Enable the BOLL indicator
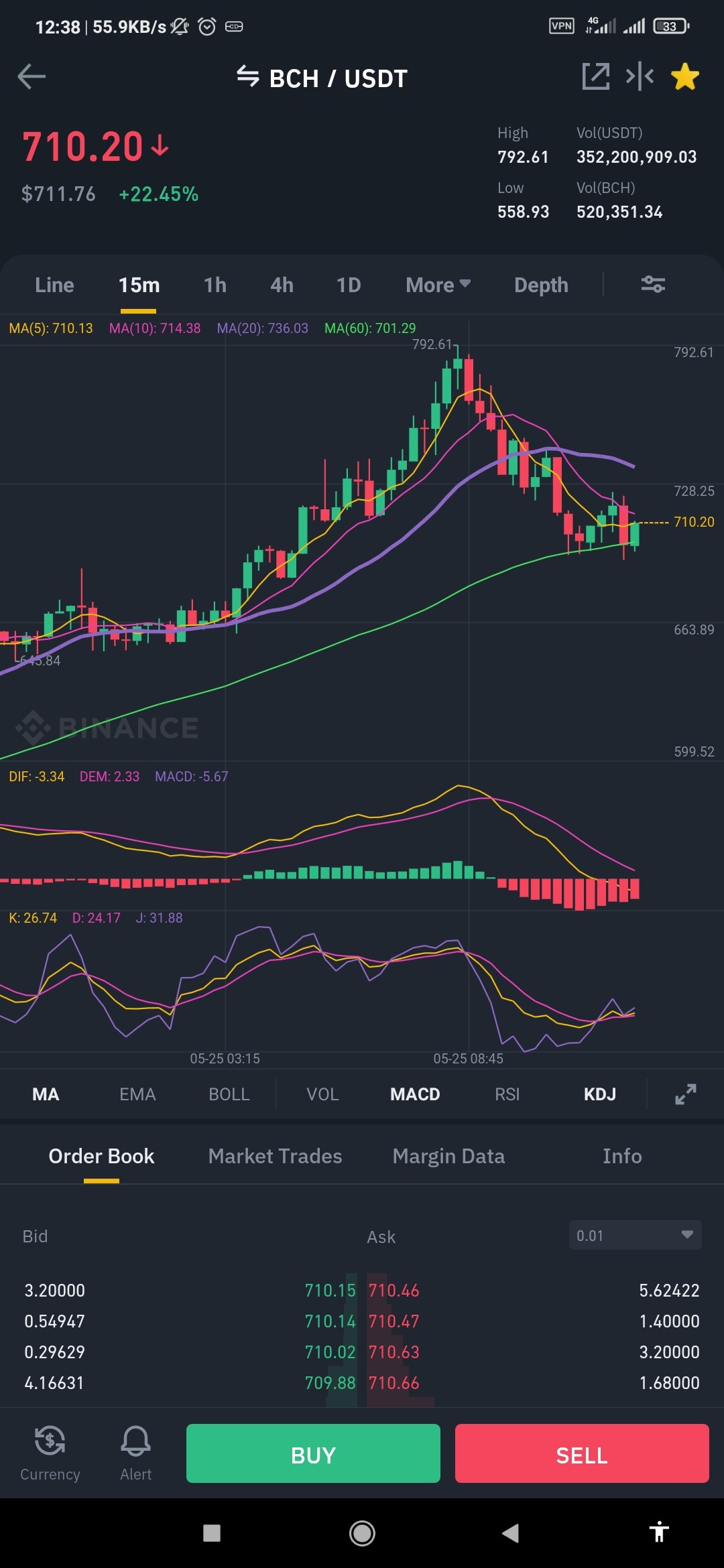This screenshot has height=1568, width=724. (x=229, y=1094)
